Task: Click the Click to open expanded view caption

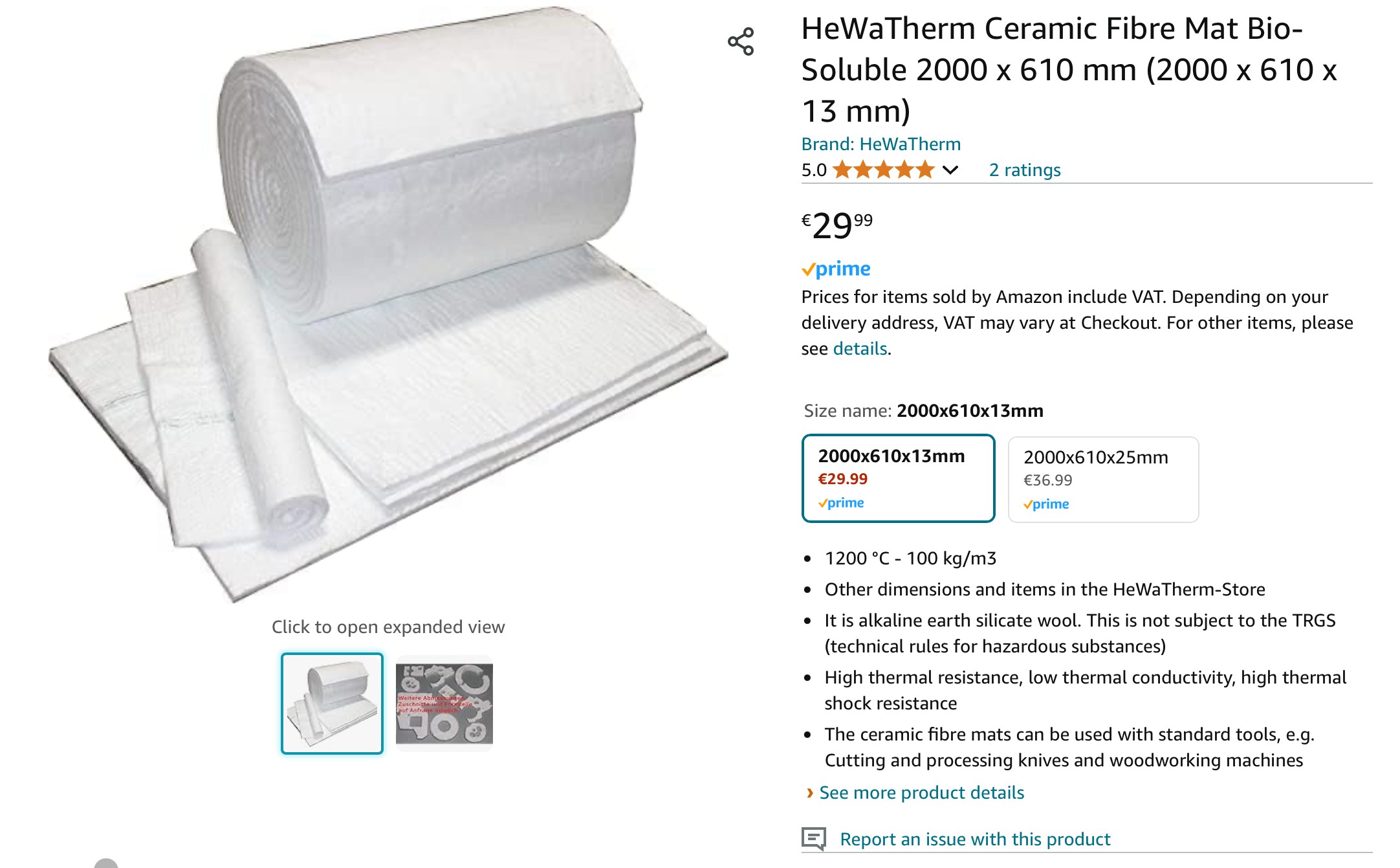Action: pyautogui.click(x=388, y=627)
